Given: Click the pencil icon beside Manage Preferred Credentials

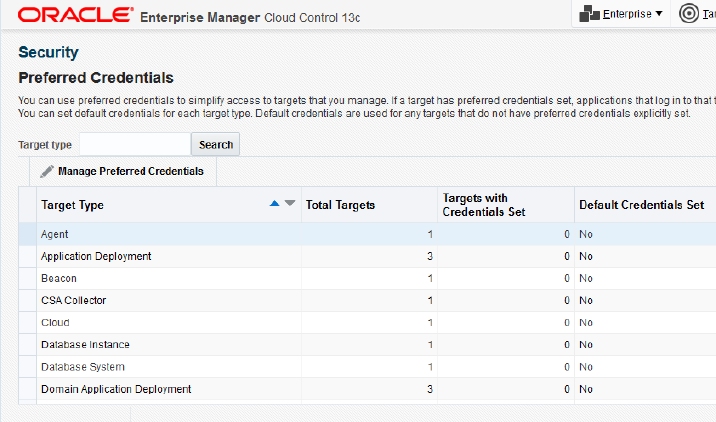Looking at the screenshot, I should (x=47, y=171).
